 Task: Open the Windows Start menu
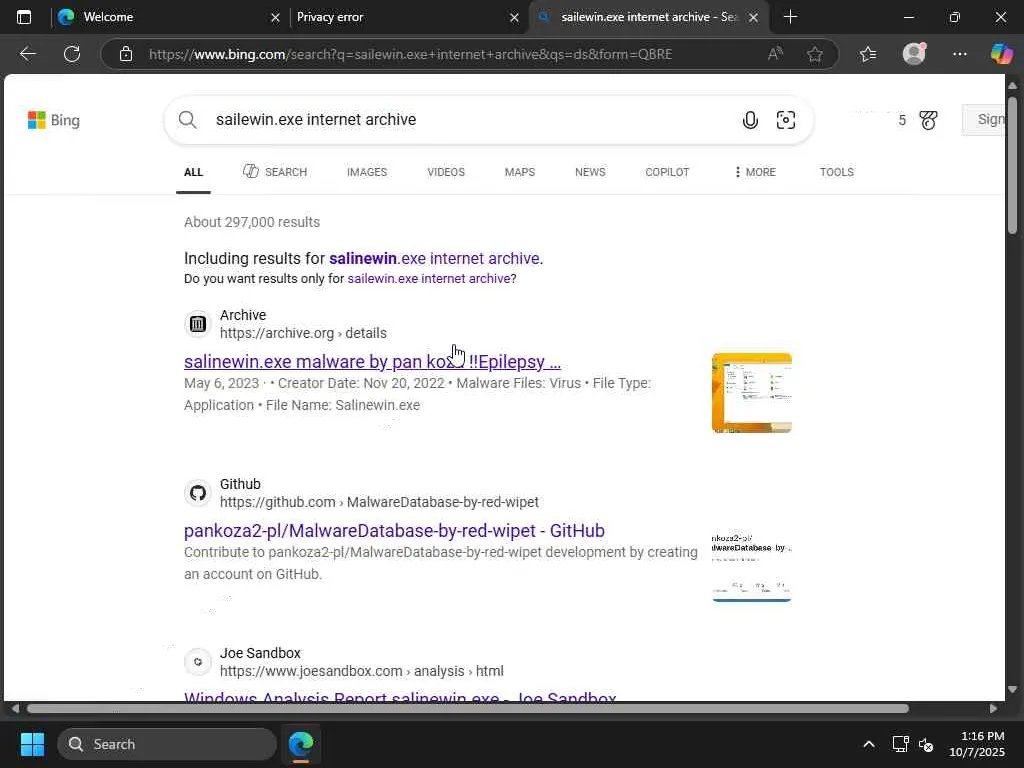click(32, 744)
